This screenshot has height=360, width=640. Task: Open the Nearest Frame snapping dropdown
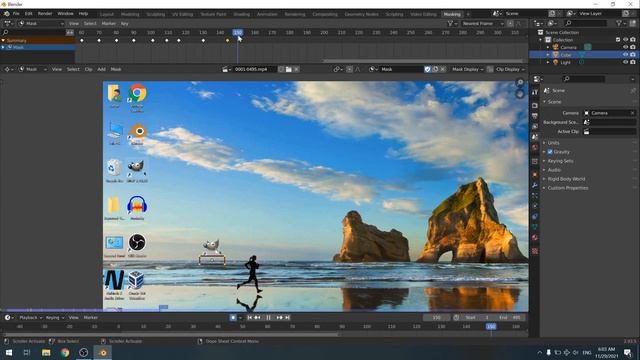[482, 24]
